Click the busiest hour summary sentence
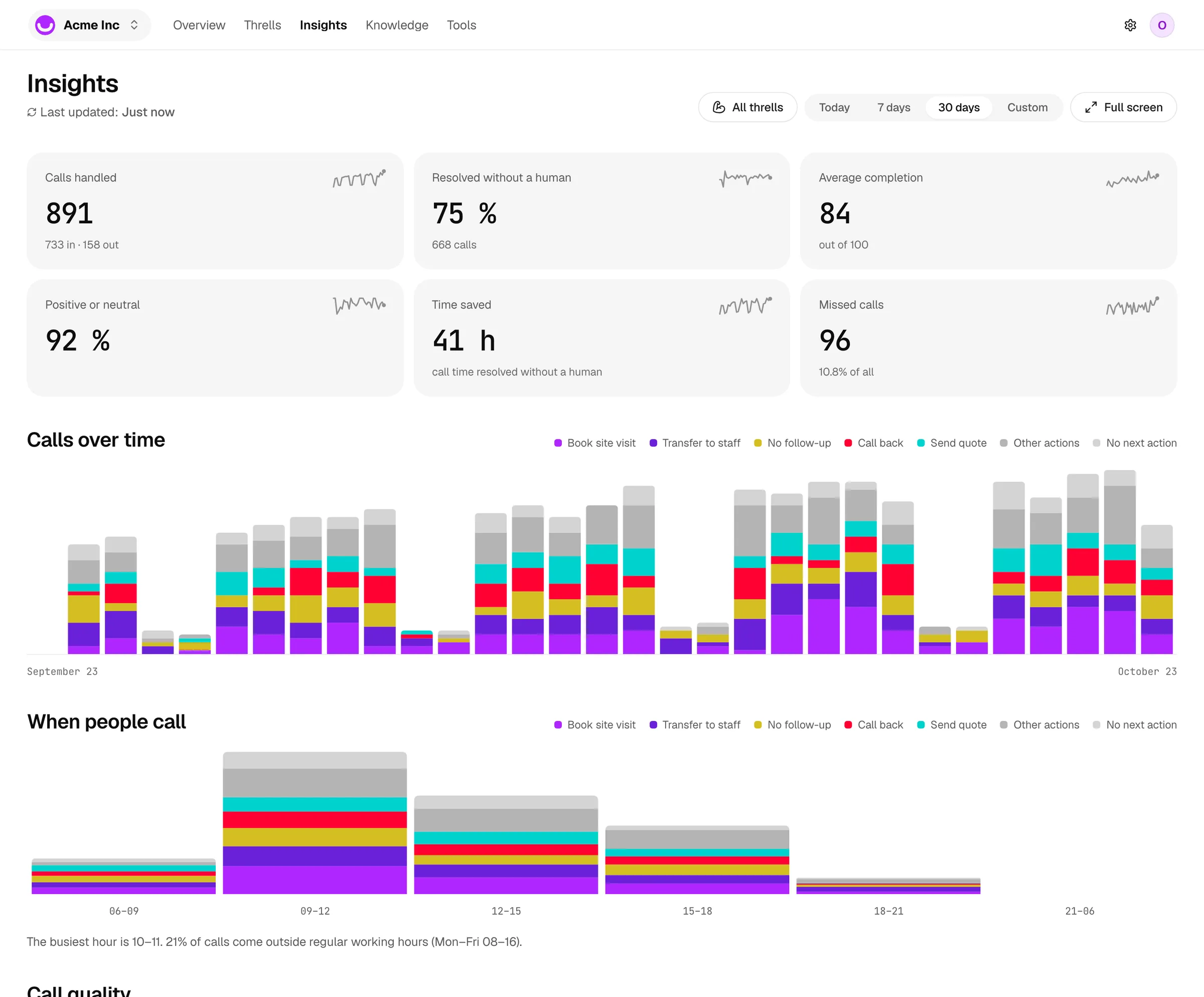Screen dimensions: 1204x997 click(274, 942)
